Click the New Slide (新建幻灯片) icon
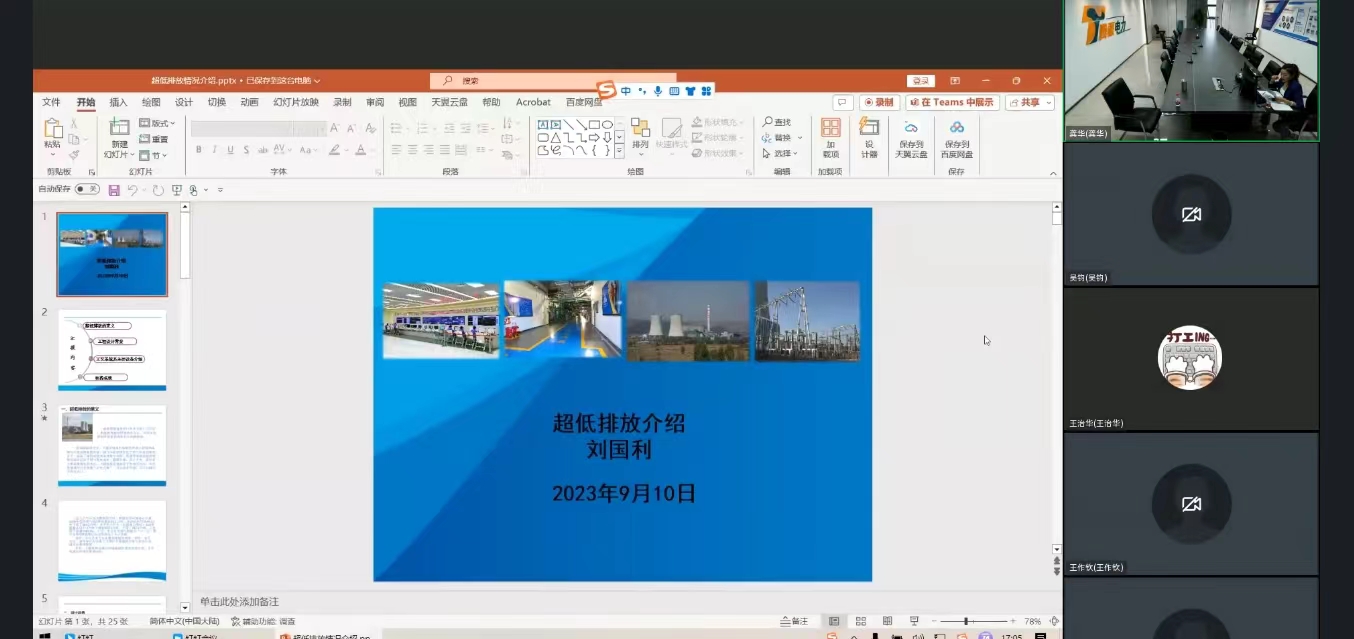 tap(119, 127)
